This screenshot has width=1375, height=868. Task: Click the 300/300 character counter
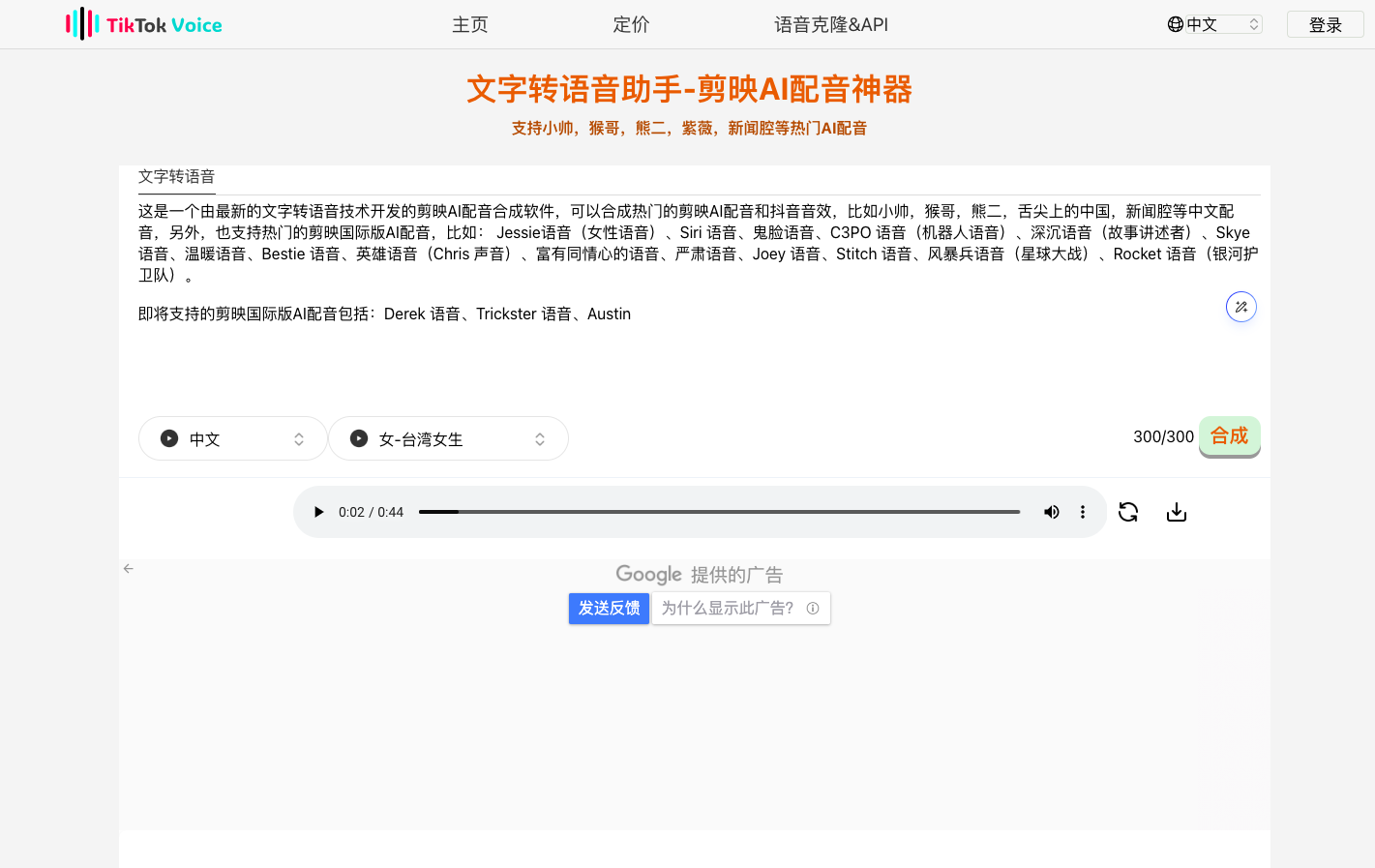click(x=1164, y=436)
